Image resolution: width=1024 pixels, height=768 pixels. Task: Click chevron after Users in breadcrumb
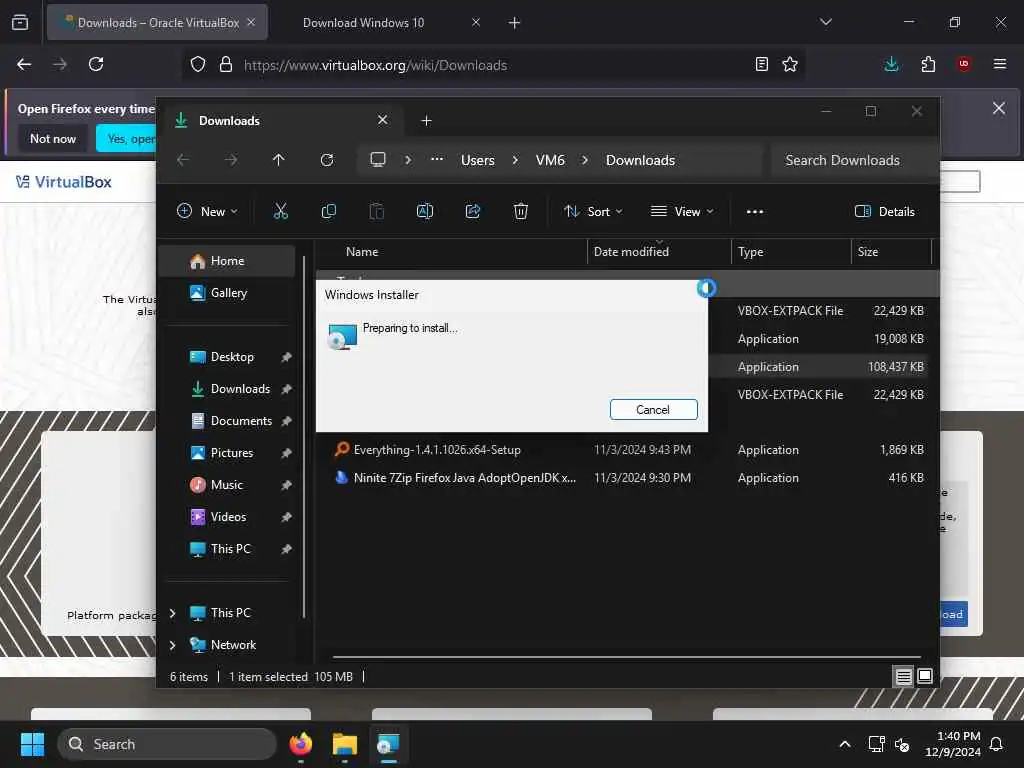pyautogui.click(x=515, y=160)
